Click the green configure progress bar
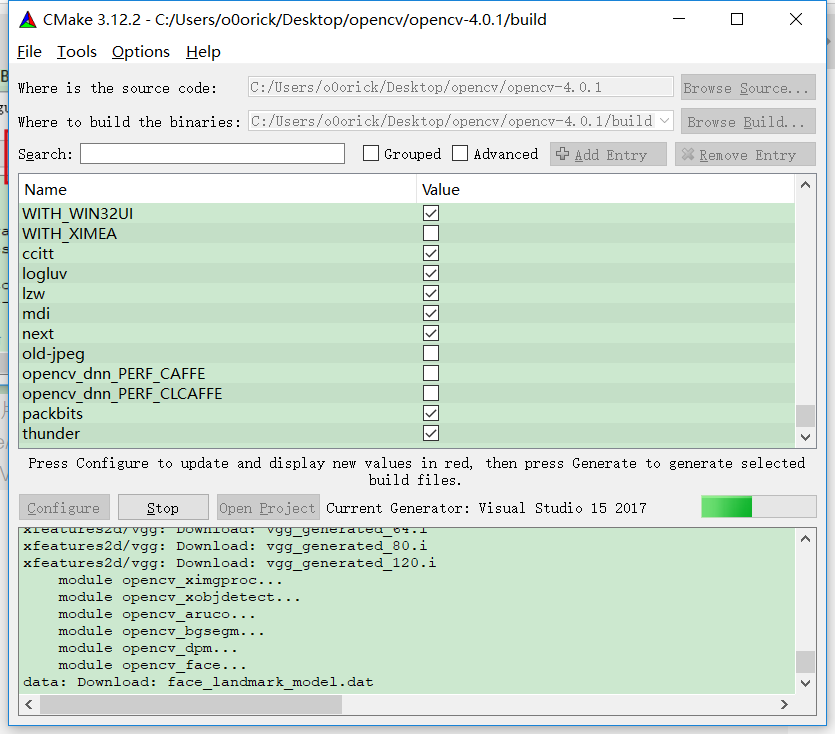The width and height of the screenshot is (835, 734). [x=758, y=507]
